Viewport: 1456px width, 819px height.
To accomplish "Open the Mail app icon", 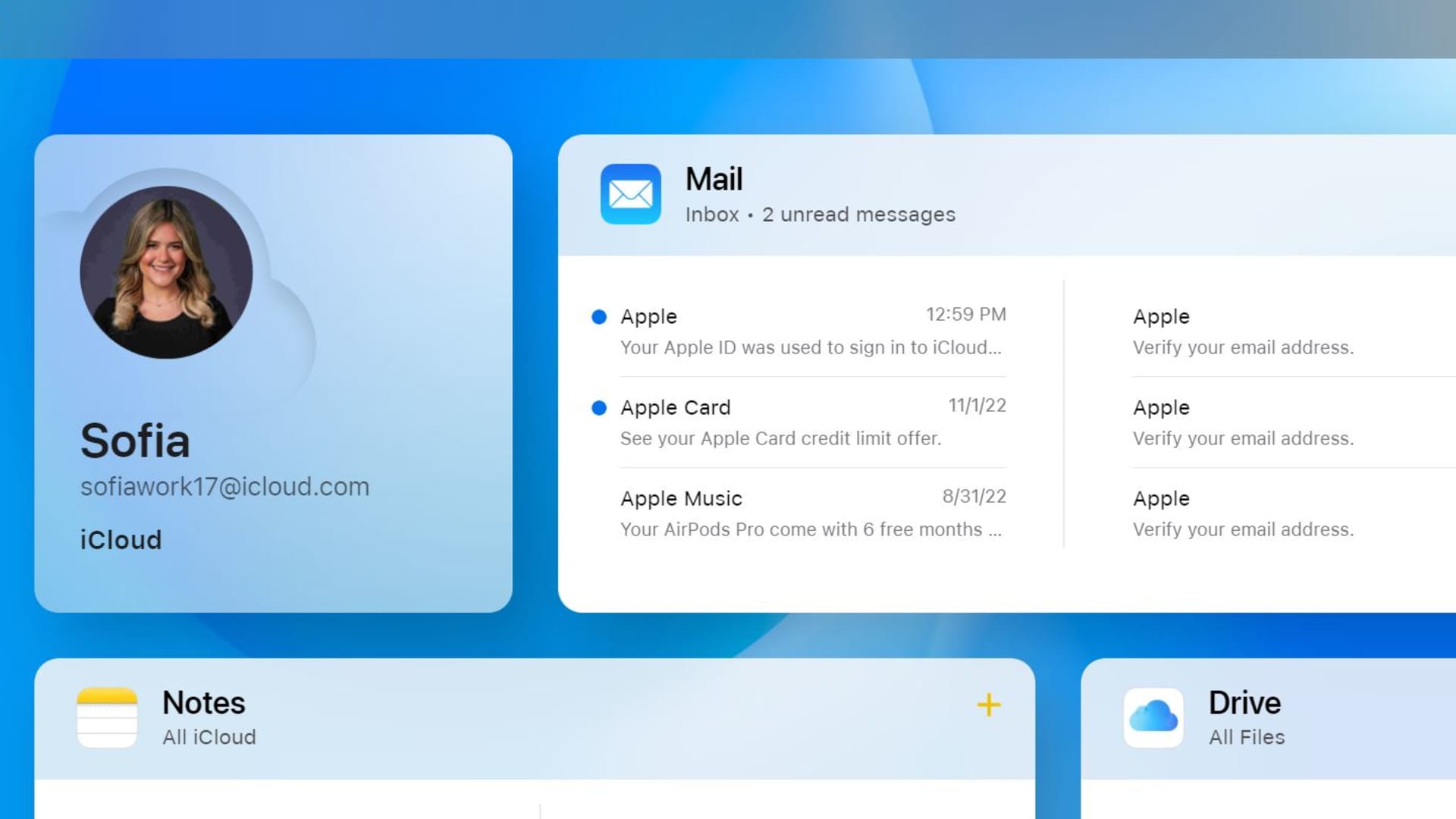I will pos(630,194).
